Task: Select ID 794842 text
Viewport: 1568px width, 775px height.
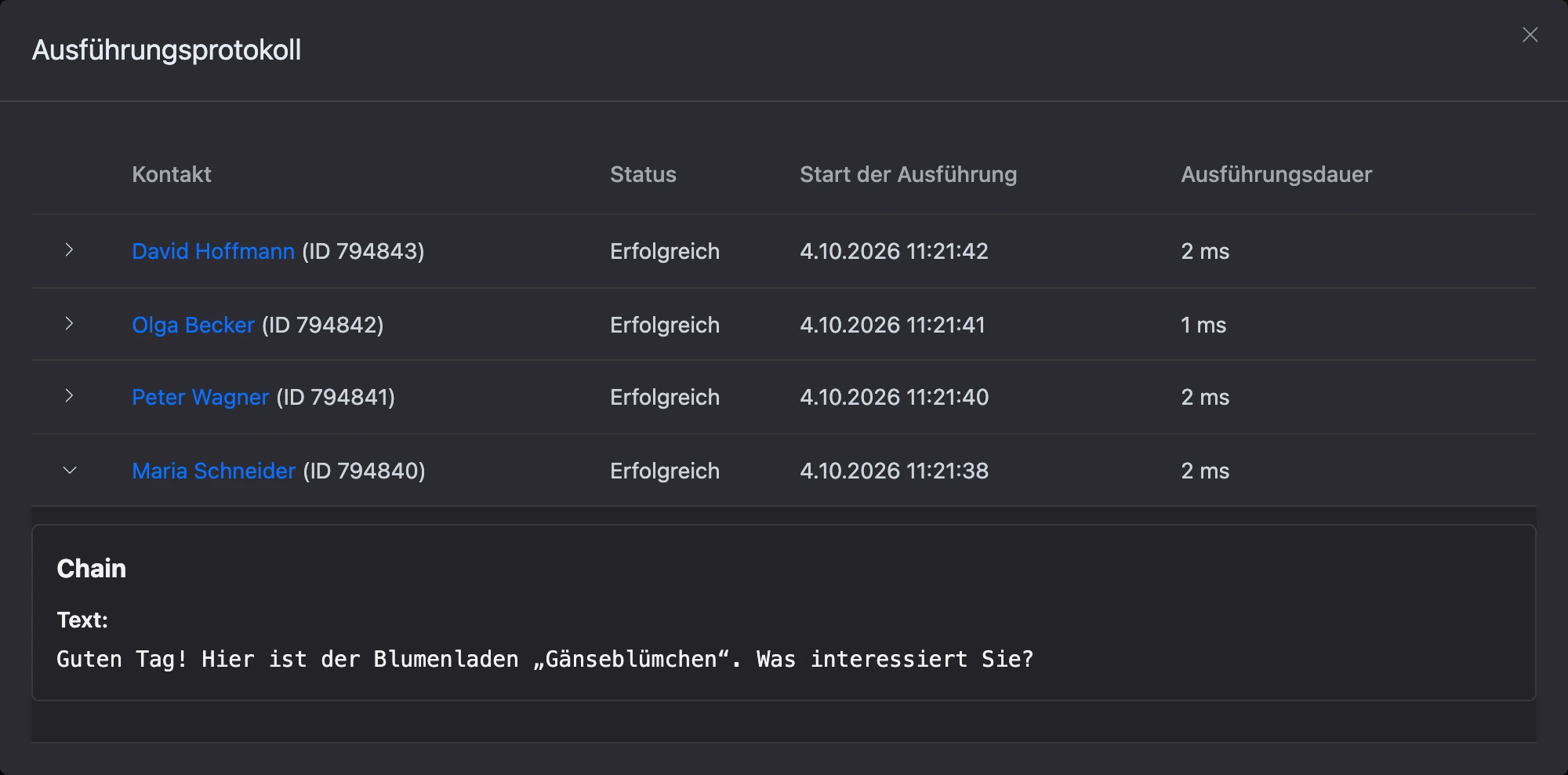Action: [322, 325]
